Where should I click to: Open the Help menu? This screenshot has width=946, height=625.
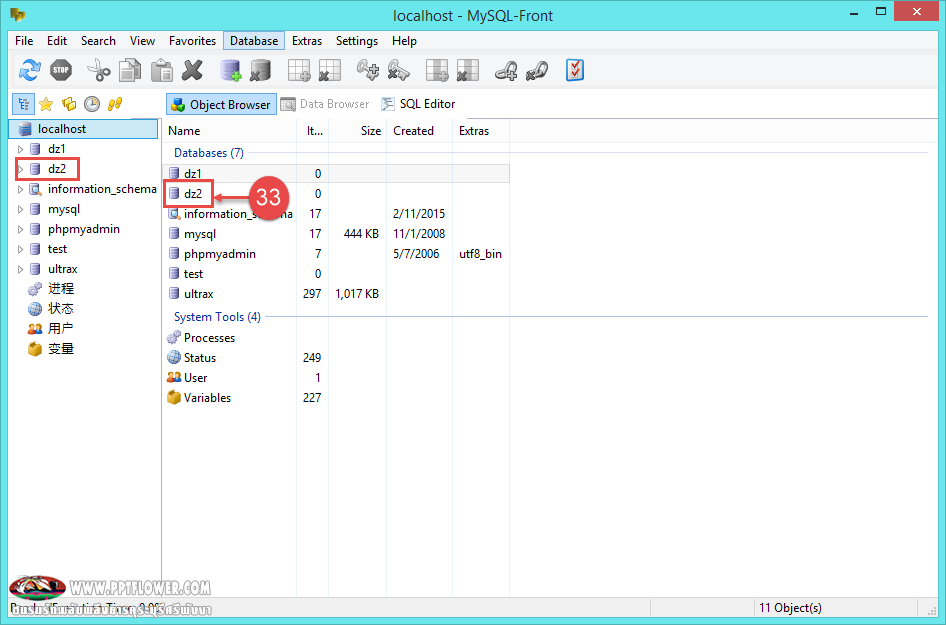[x=404, y=41]
